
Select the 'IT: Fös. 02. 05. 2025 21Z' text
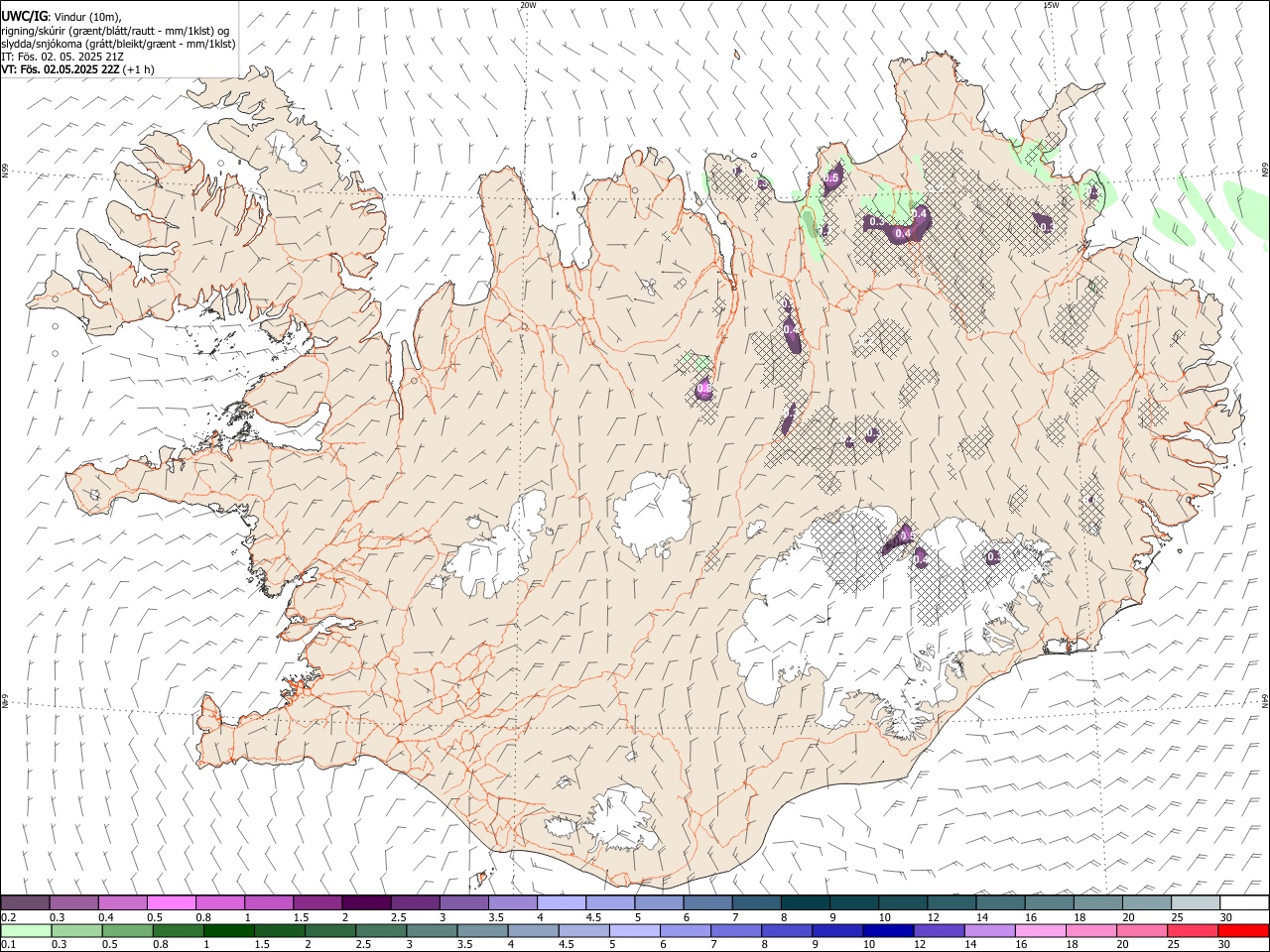click(63, 57)
